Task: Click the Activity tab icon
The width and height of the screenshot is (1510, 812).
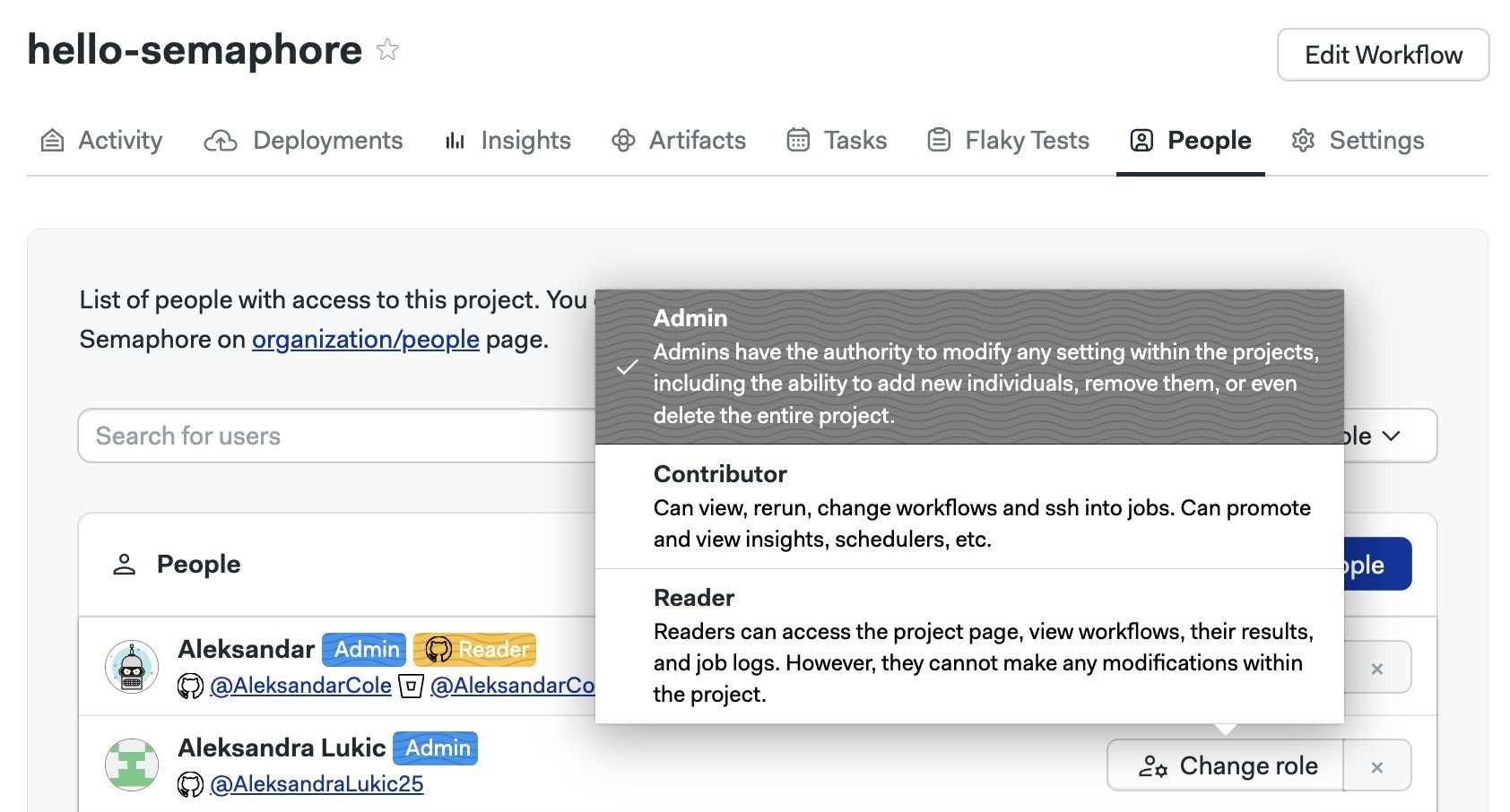Action: tap(53, 141)
